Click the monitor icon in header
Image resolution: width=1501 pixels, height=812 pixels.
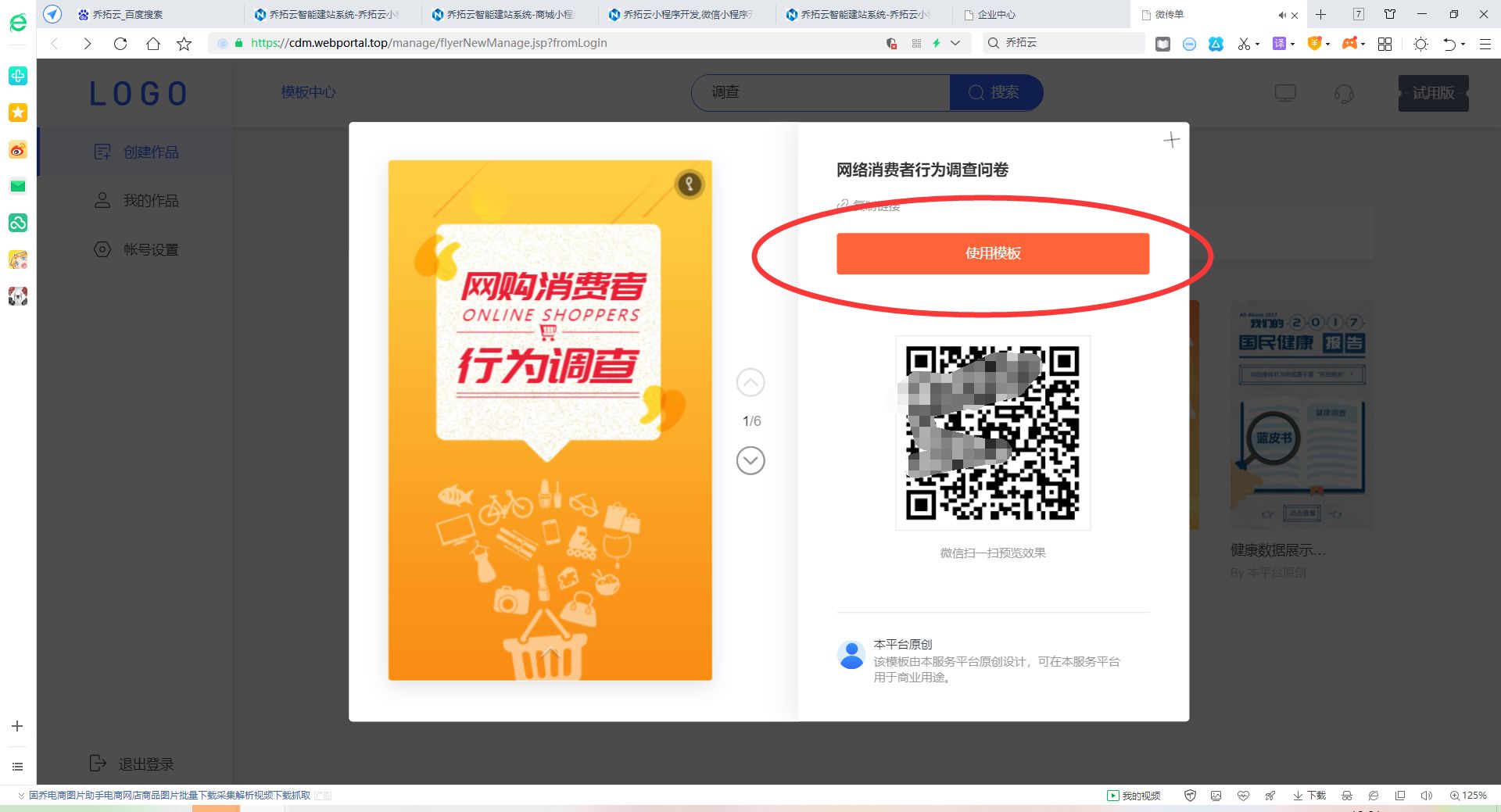point(1285,93)
